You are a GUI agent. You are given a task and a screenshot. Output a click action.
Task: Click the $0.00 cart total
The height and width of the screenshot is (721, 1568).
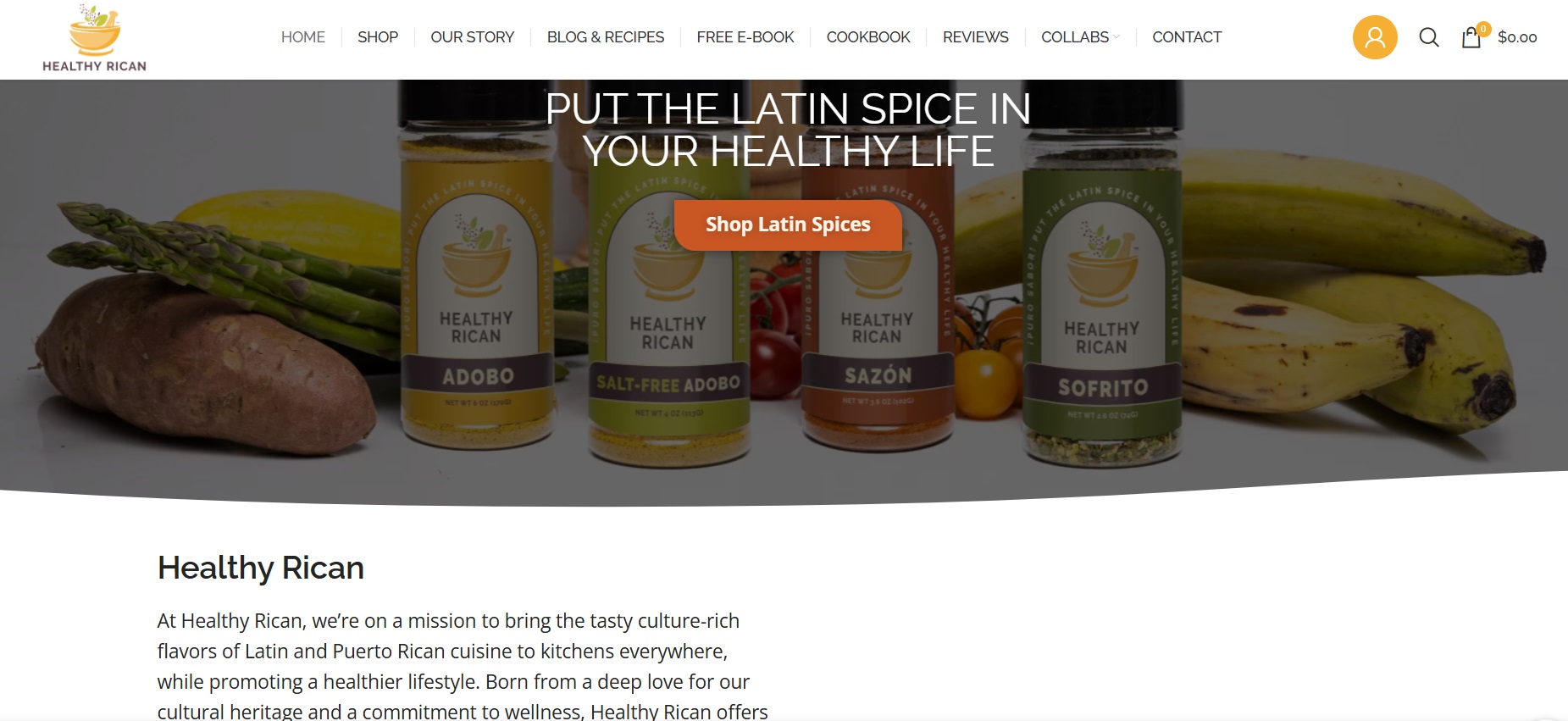click(1517, 37)
